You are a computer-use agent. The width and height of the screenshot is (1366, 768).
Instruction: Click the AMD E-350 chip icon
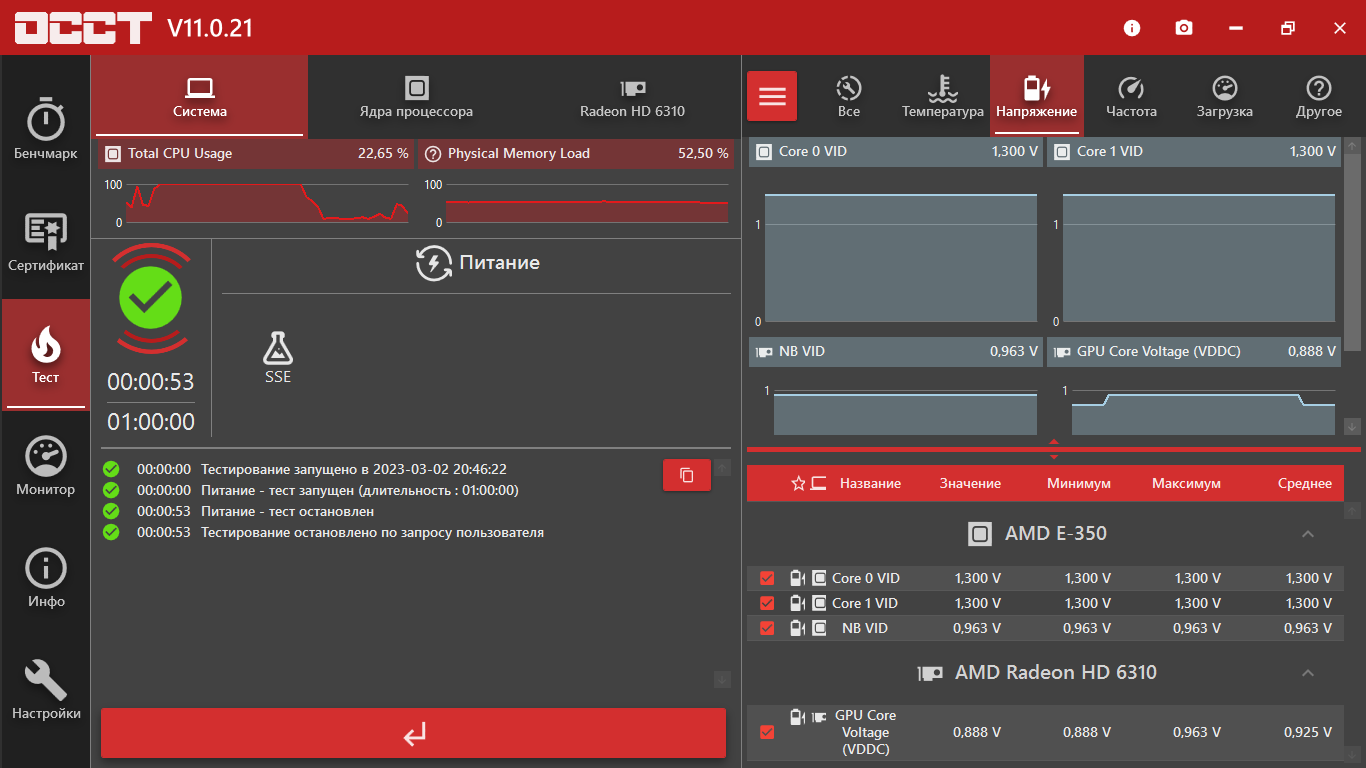tap(980, 534)
